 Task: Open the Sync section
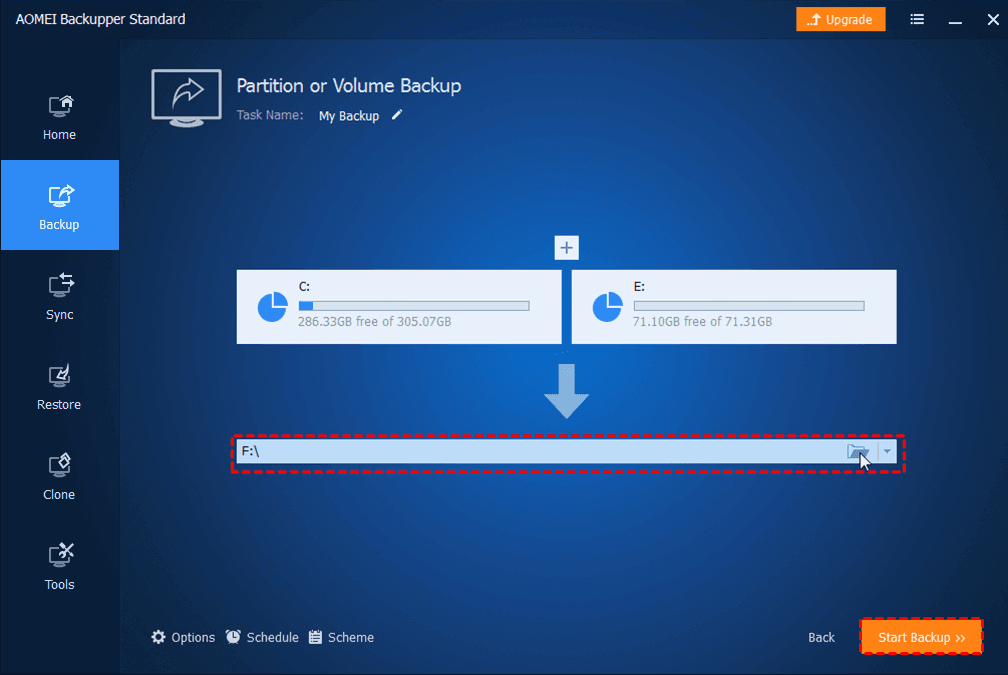point(59,296)
